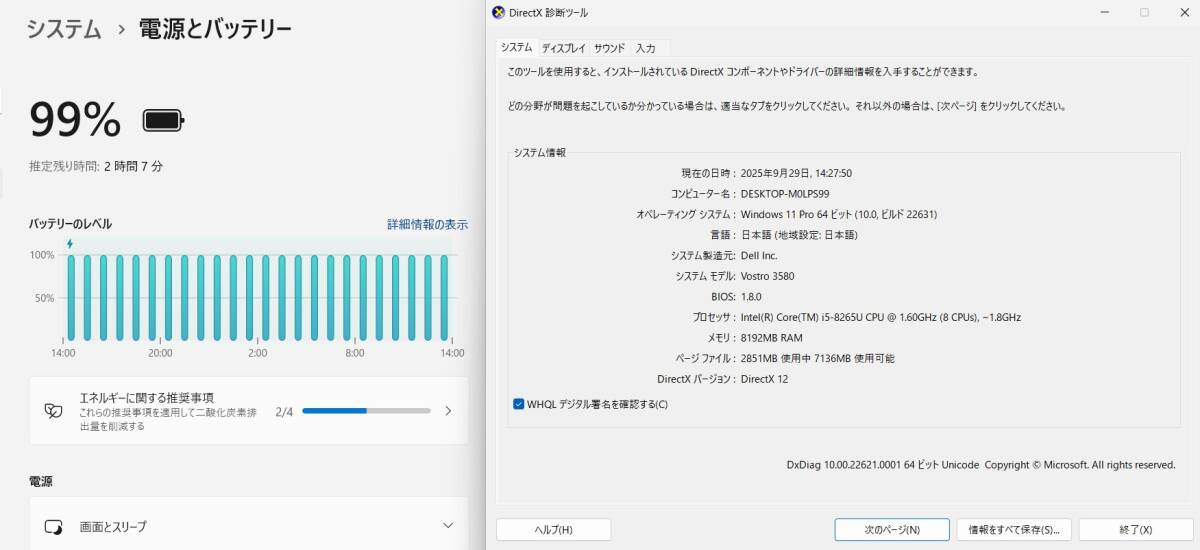Screen dimensions: 1200x550
Task: Switch to the システム tab
Action: click(517, 47)
